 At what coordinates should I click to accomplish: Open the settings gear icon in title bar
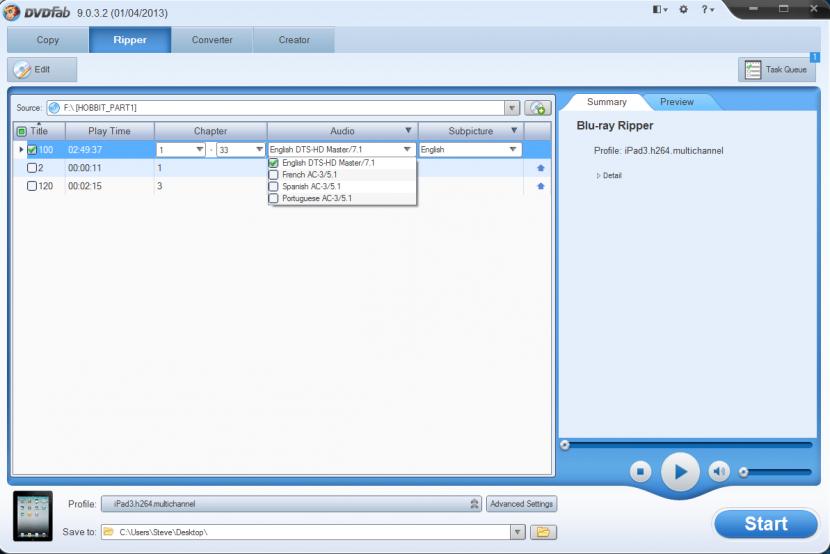683,9
